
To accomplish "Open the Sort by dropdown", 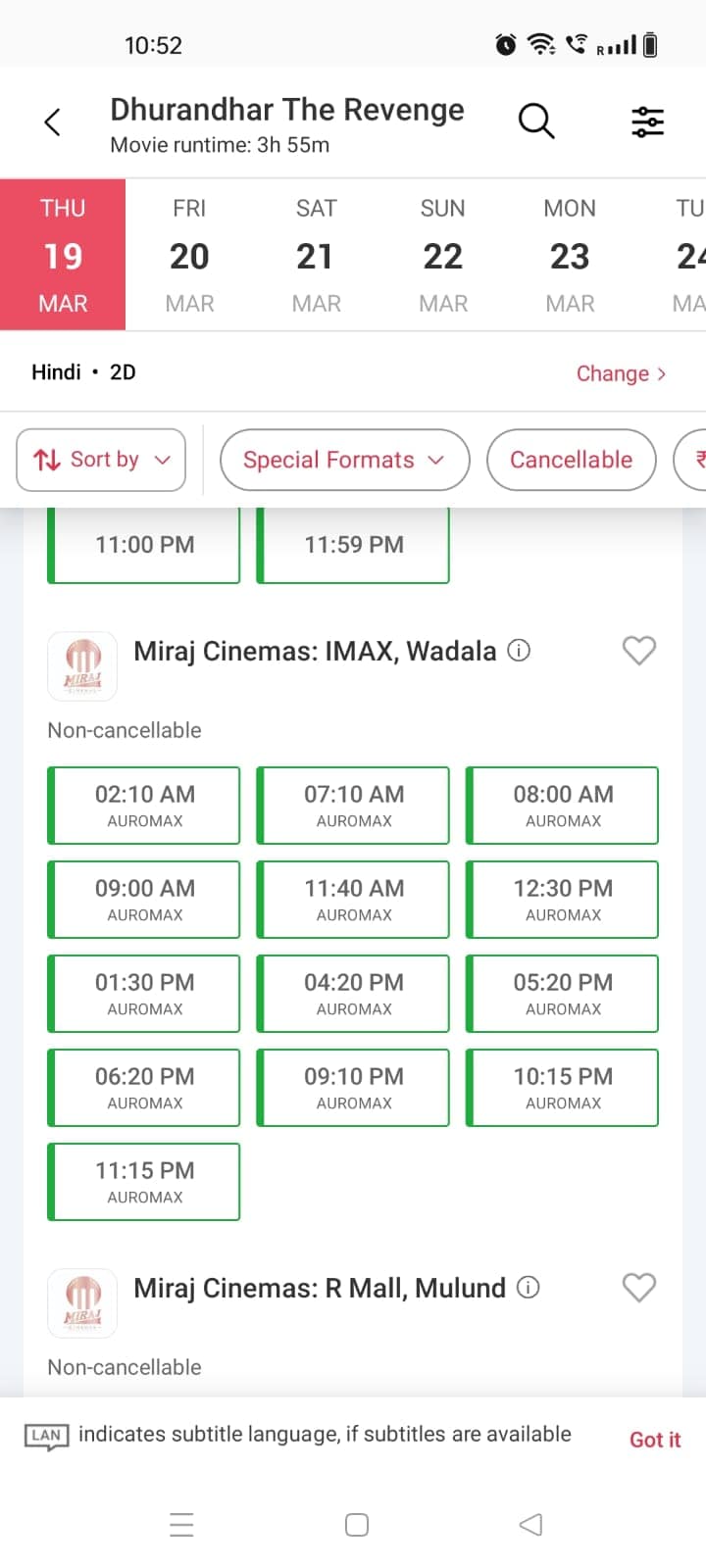I will point(101,460).
